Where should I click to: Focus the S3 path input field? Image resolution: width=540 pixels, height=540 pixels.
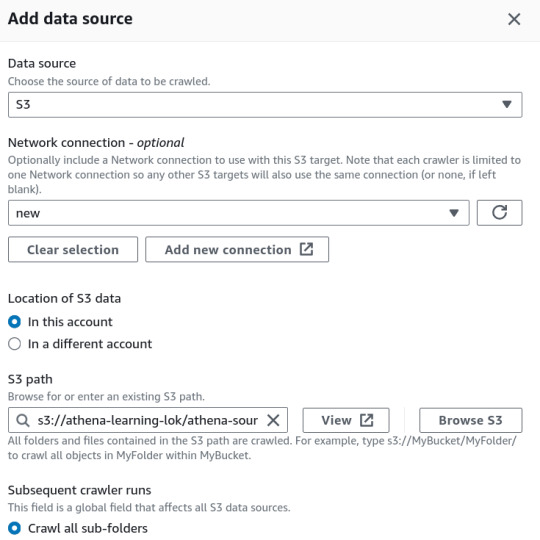[148, 420]
